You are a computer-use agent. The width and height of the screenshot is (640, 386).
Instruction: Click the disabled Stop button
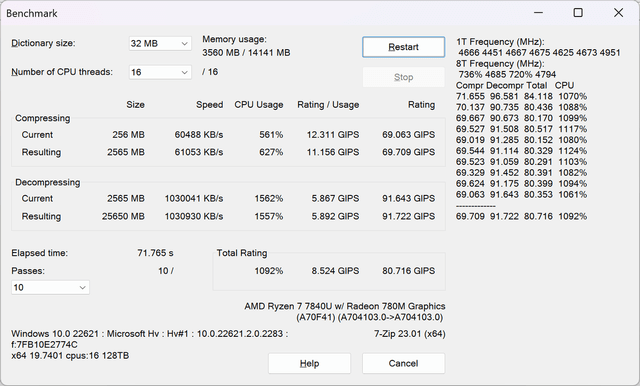click(403, 77)
